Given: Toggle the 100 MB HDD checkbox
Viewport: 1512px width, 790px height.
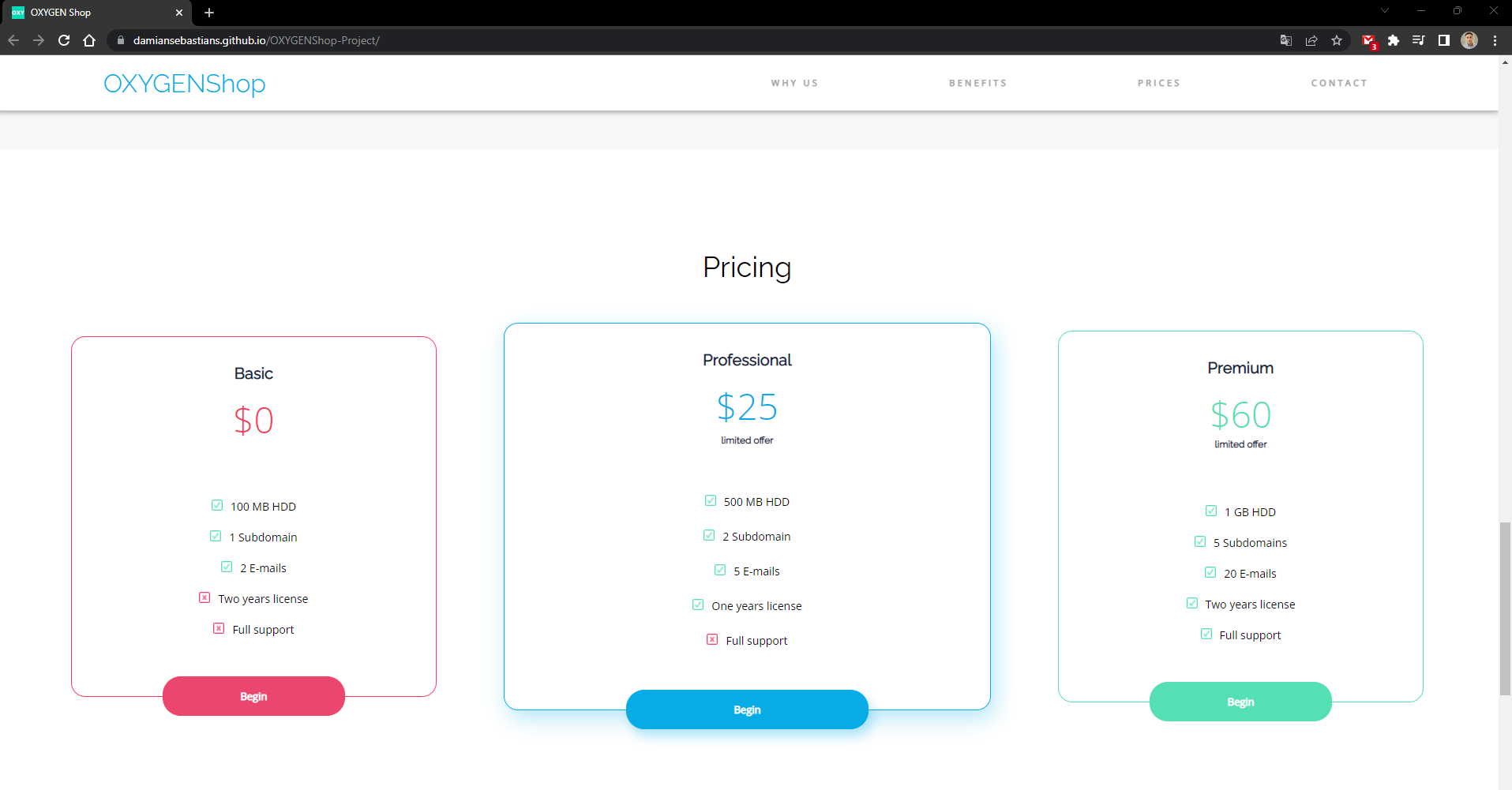Looking at the screenshot, I should coord(216,505).
